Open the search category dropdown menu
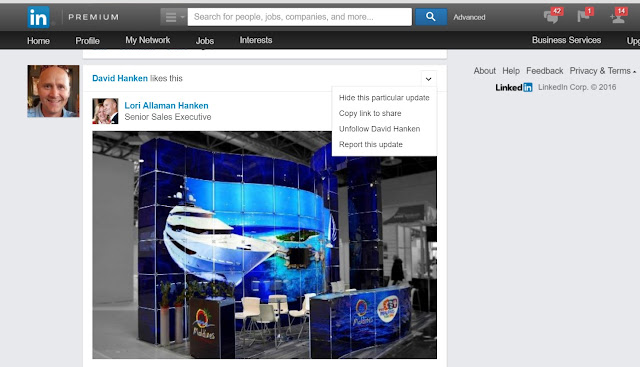 coord(173,17)
